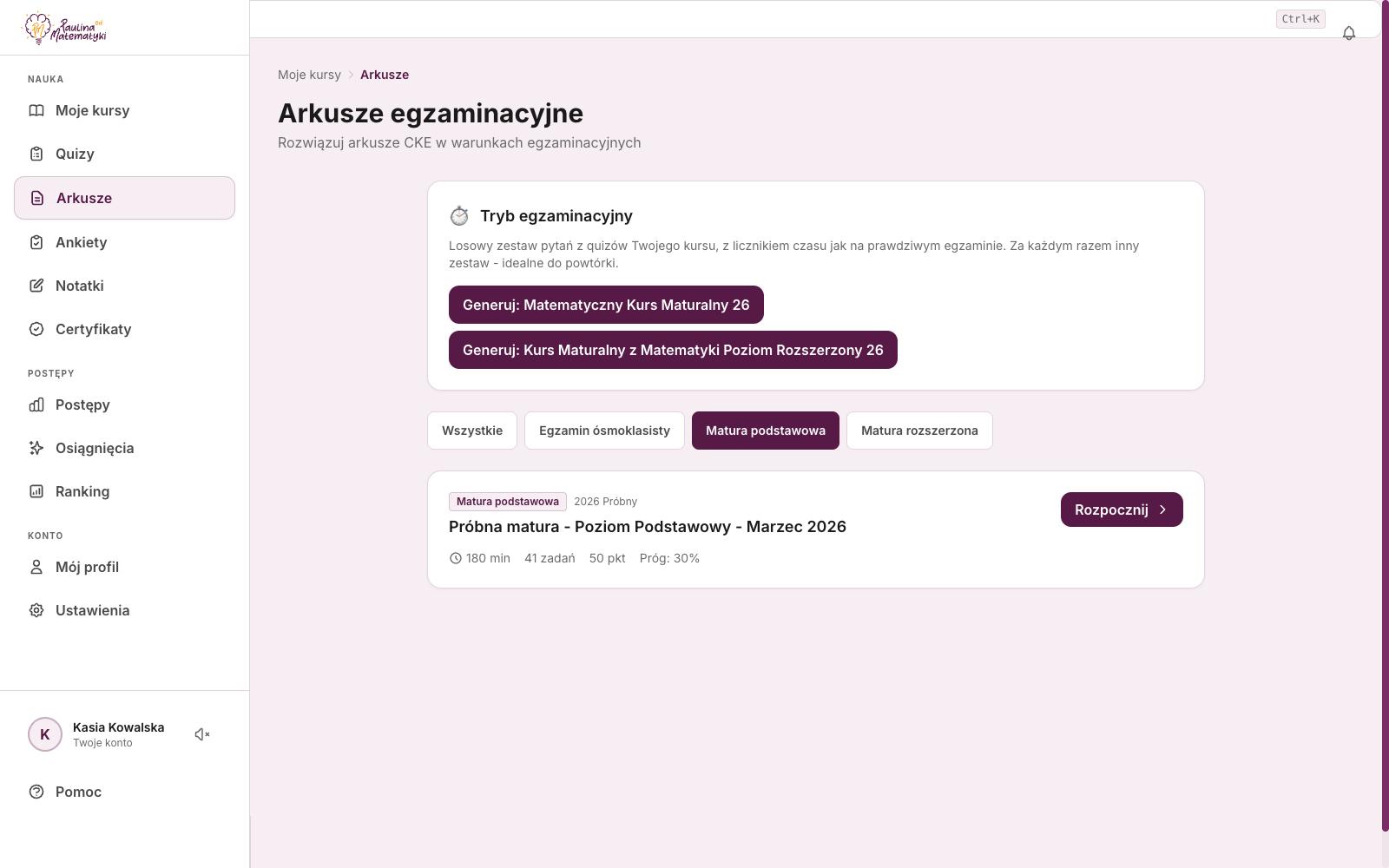Click the 2026 Próbny label

605,502
